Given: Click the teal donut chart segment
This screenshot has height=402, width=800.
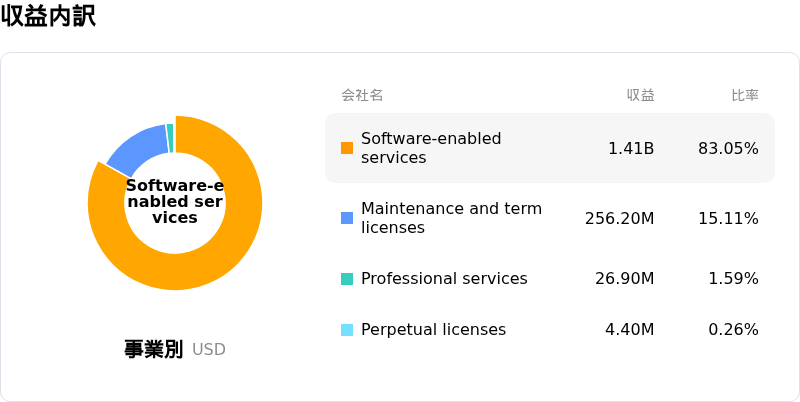Looking at the screenshot, I should coord(170,138).
